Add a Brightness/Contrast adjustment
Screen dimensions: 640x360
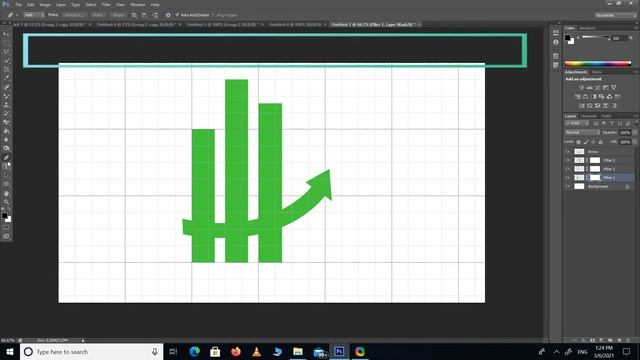581,87
